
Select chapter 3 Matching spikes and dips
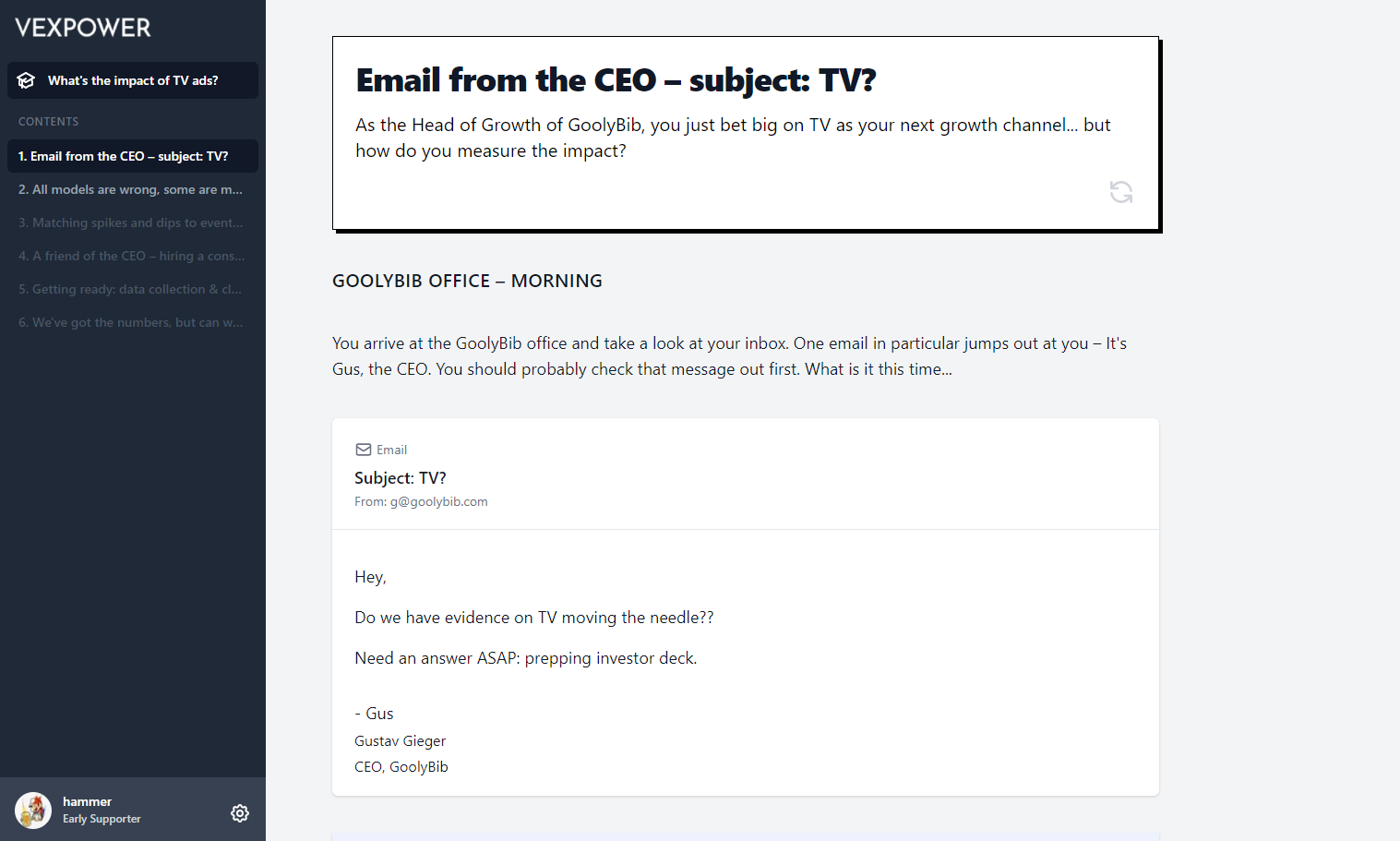pyautogui.click(x=133, y=222)
